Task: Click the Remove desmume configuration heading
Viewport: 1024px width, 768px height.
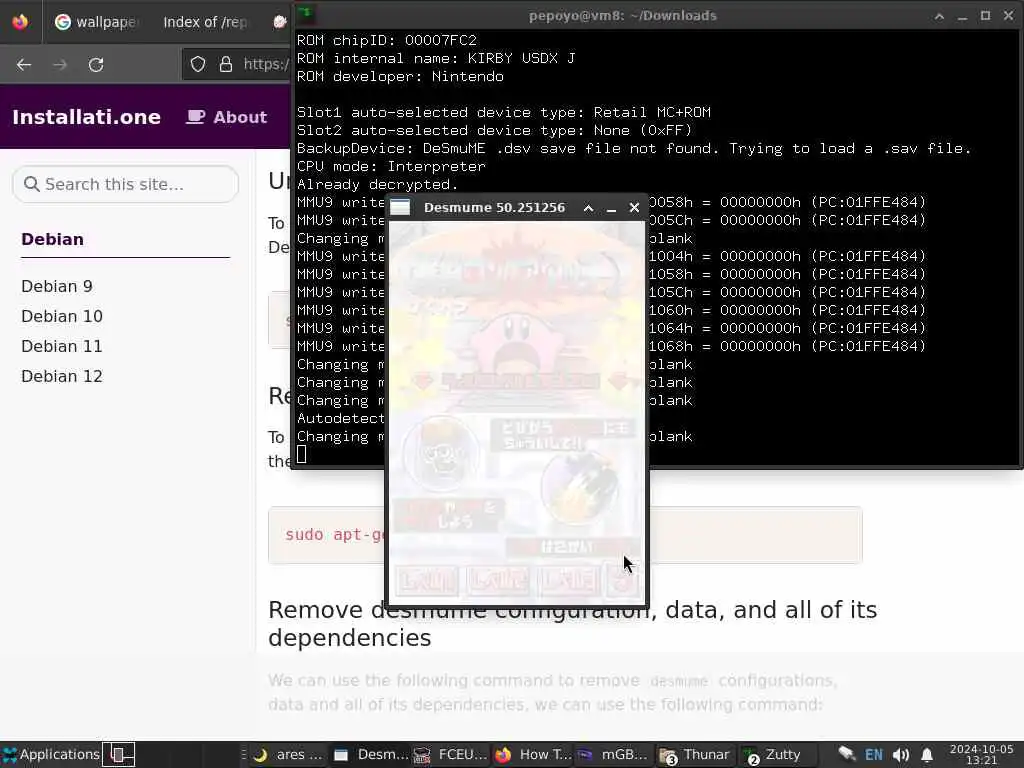Action: (572, 623)
